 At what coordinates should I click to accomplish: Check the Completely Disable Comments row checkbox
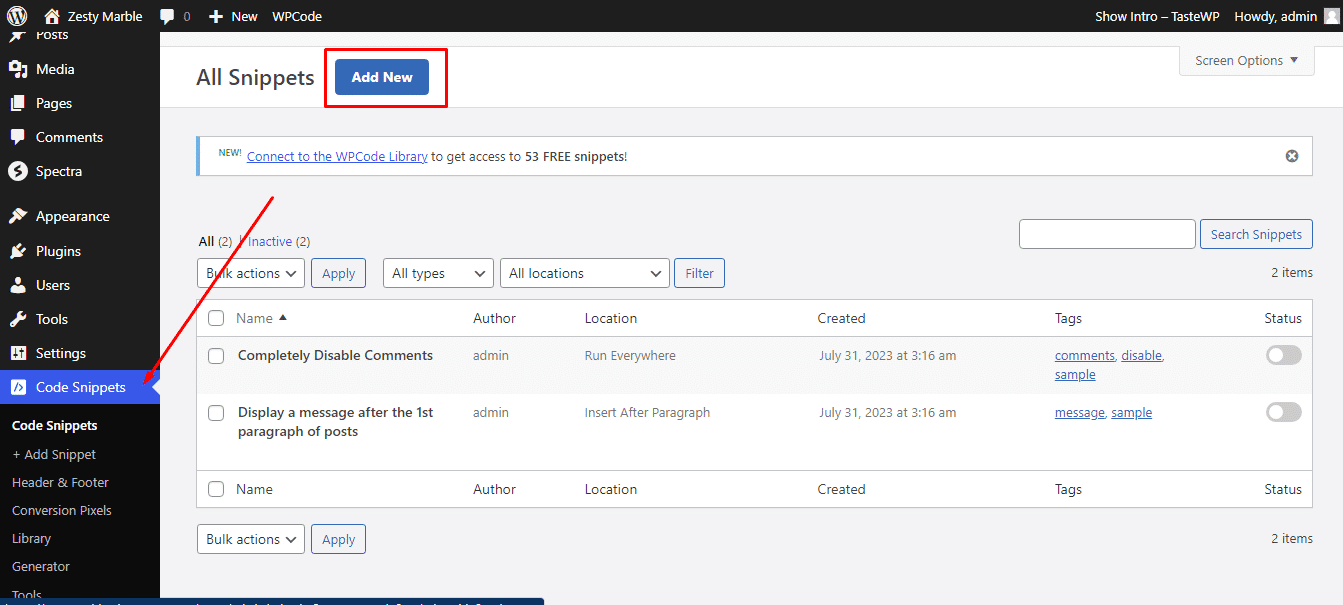click(216, 356)
